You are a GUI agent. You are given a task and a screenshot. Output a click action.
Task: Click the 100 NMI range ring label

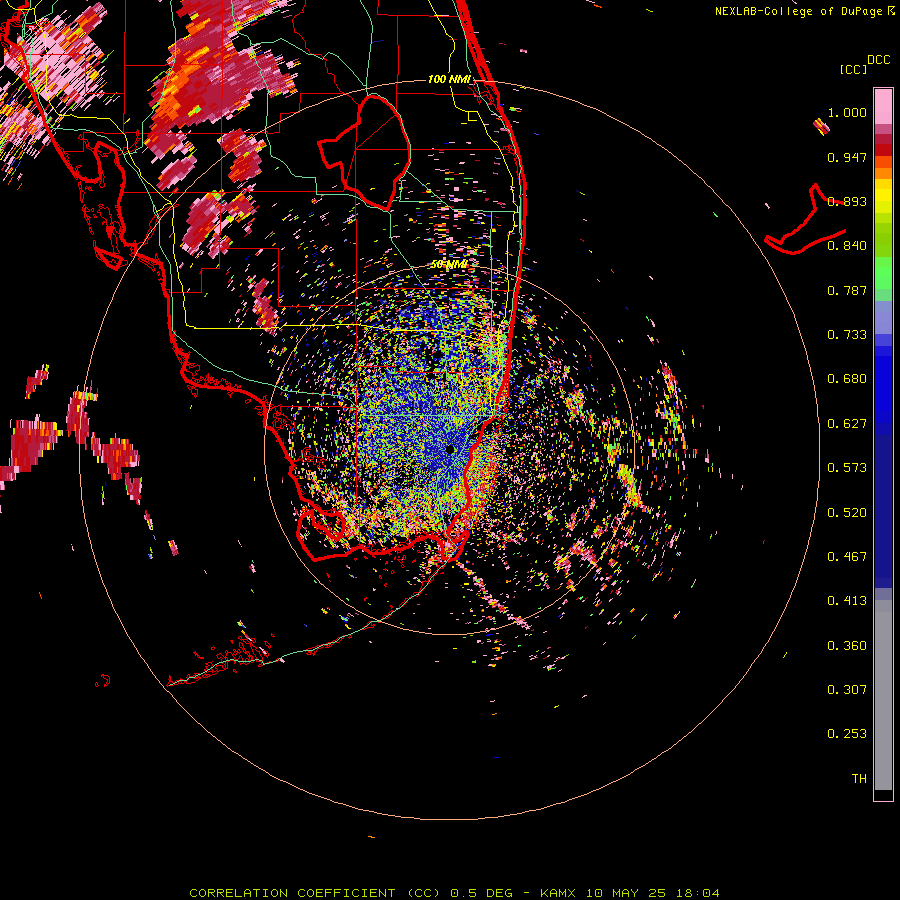tap(449, 79)
